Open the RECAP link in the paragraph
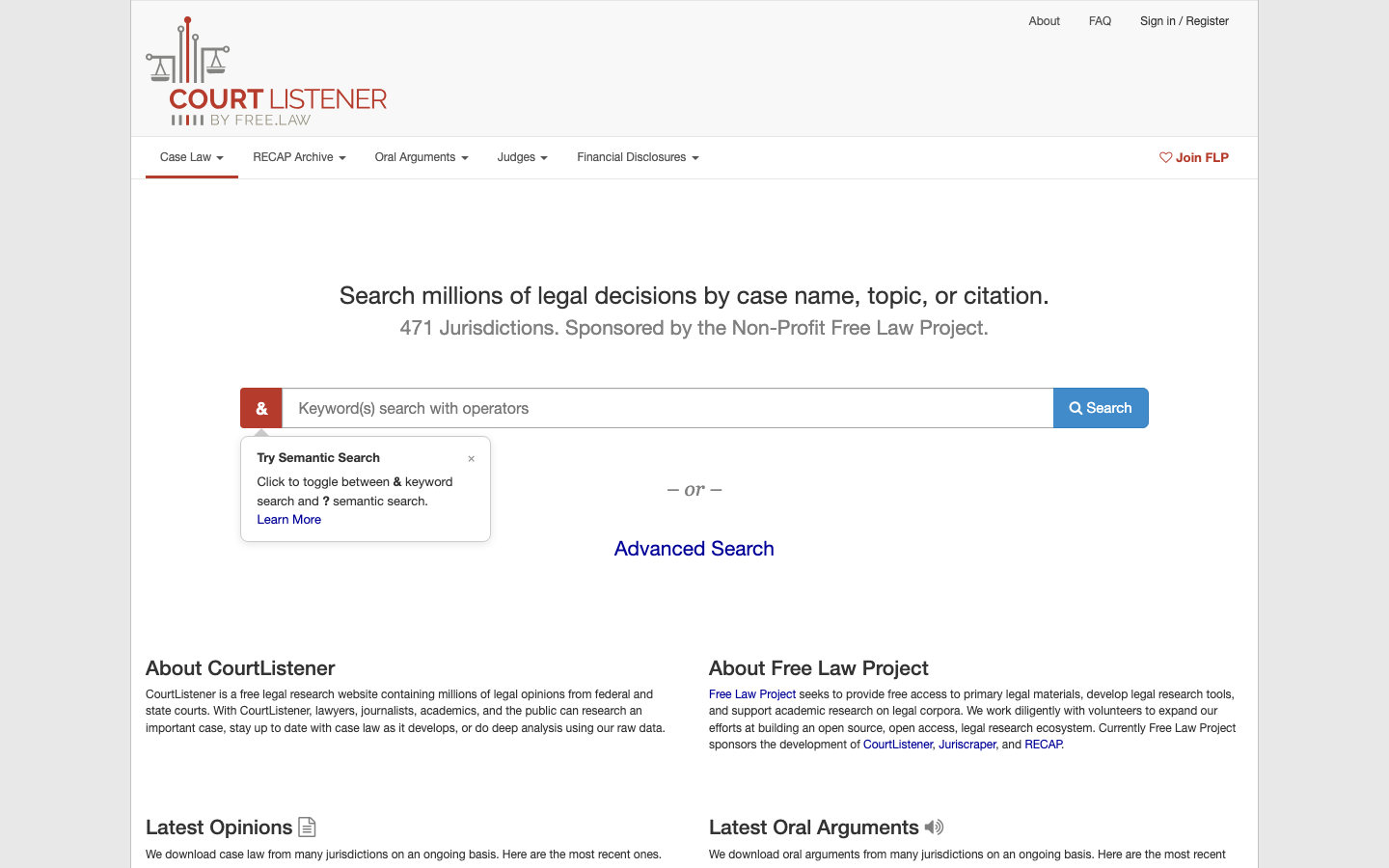The width and height of the screenshot is (1389, 868). (1043, 745)
